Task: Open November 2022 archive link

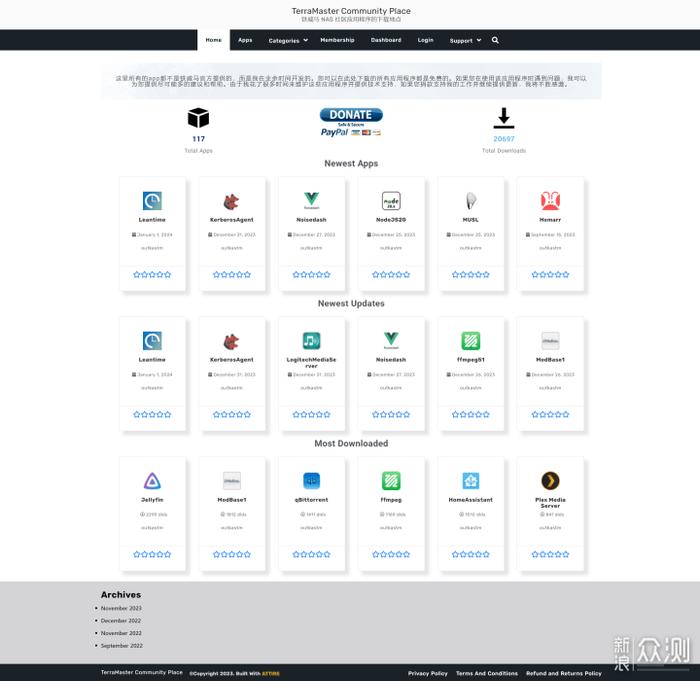Action: tap(121, 633)
